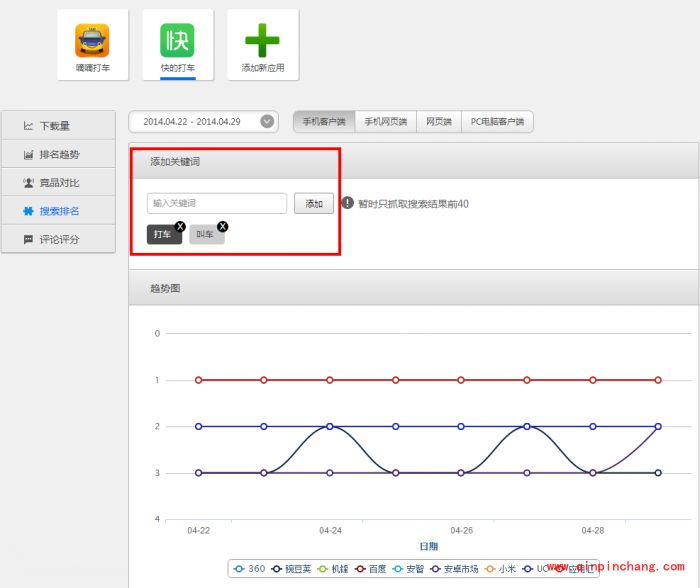Image resolution: width=700 pixels, height=588 pixels.
Task: Click the 暂时只抓取搜索结果前40 notice text
Action: tap(413, 204)
